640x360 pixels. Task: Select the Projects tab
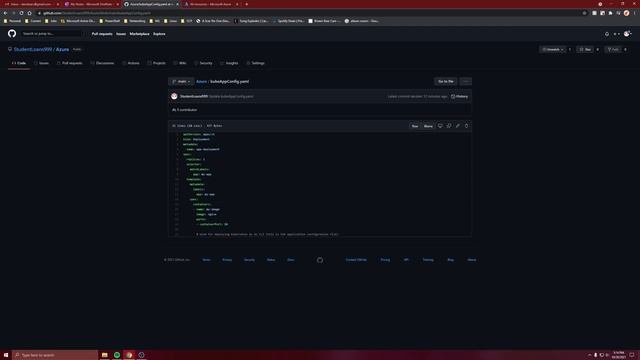tap(157, 63)
